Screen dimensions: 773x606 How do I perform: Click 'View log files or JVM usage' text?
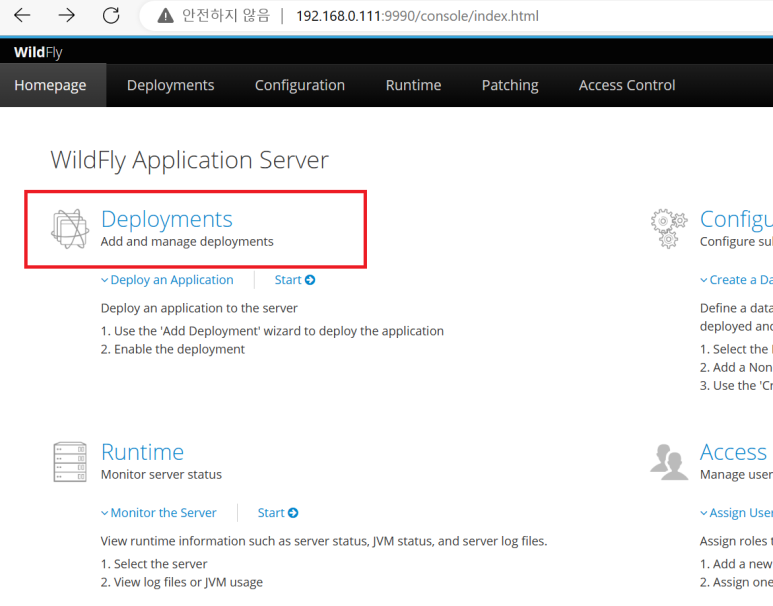pyautogui.click(x=181, y=582)
